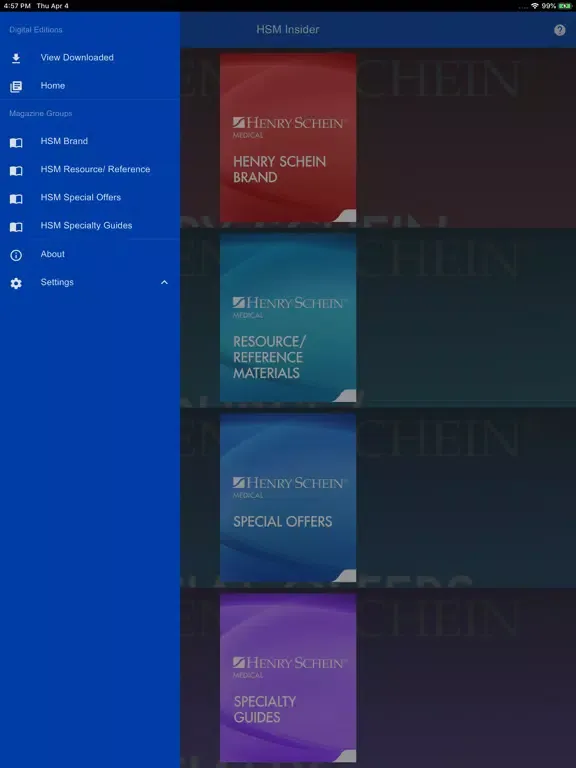
Task: Tap the 4:57 PM clock in status bar
Action: (17, 6)
